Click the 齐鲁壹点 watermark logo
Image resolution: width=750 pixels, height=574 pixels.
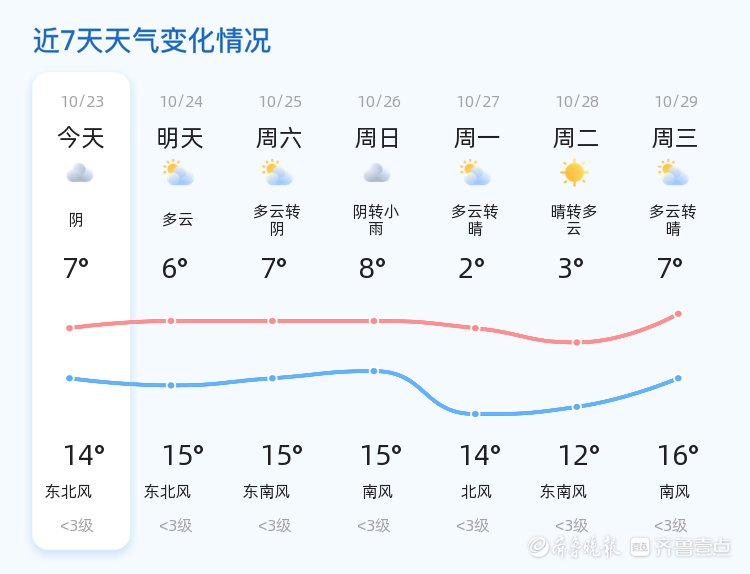pos(693,546)
